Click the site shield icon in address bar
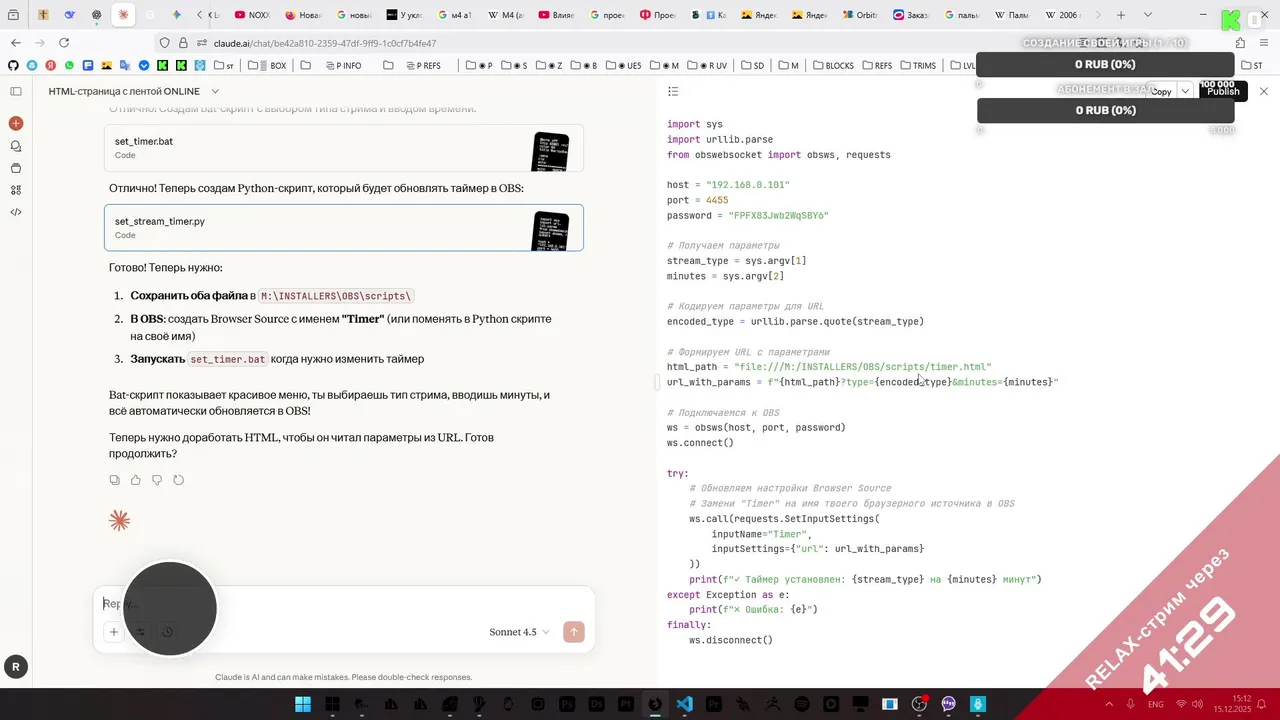Image resolution: width=1280 pixels, height=720 pixels. tap(165, 43)
